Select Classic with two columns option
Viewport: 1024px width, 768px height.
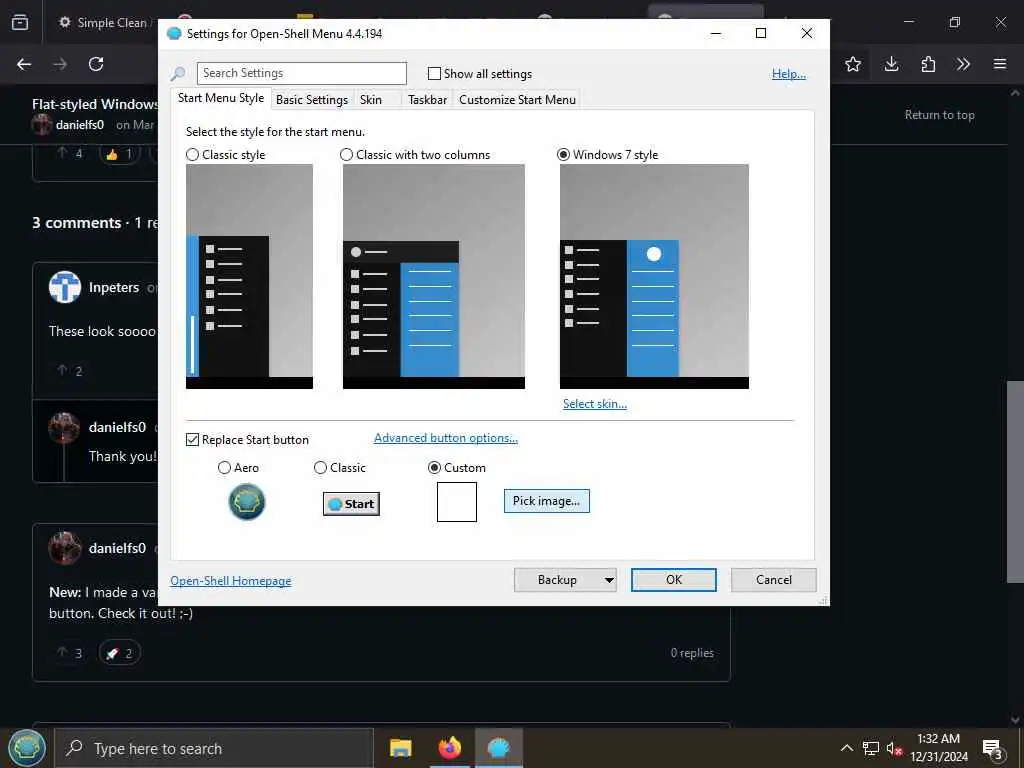point(346,155)
